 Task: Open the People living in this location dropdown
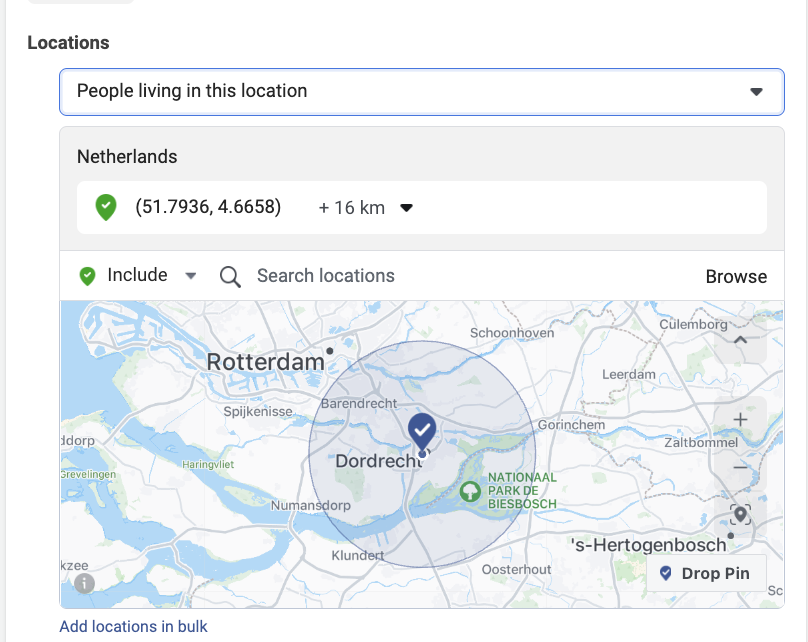[x=421, y=91]
